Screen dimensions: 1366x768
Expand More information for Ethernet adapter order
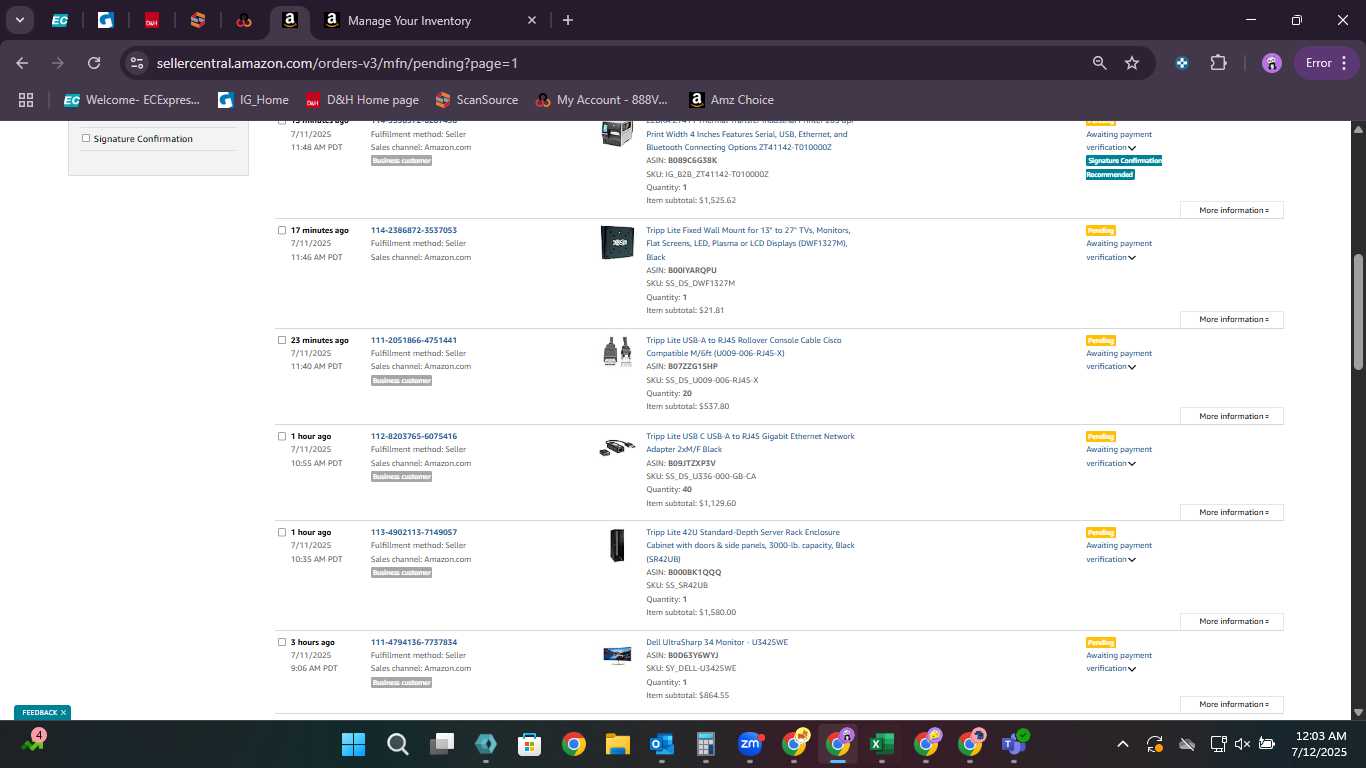[1232, 512]
